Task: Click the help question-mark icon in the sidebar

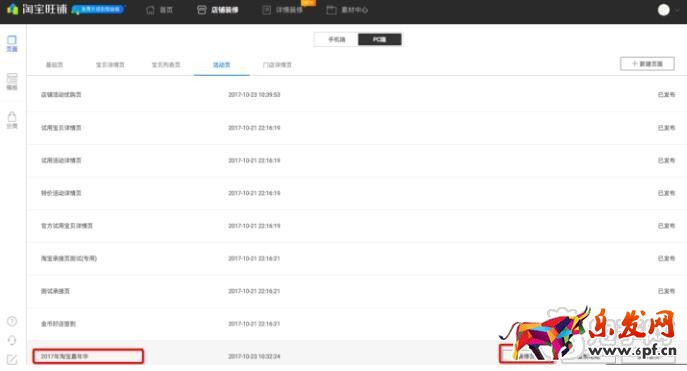Action: 12,322
